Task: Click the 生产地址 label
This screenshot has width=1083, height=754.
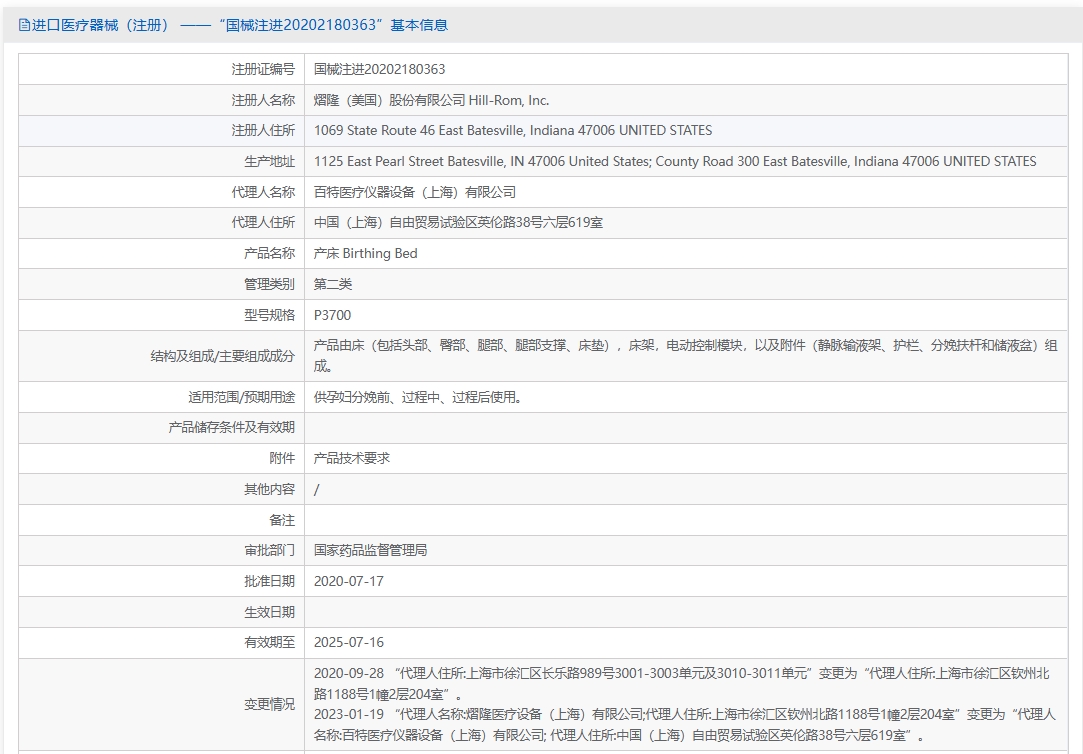Action: [x=269, y=162]
